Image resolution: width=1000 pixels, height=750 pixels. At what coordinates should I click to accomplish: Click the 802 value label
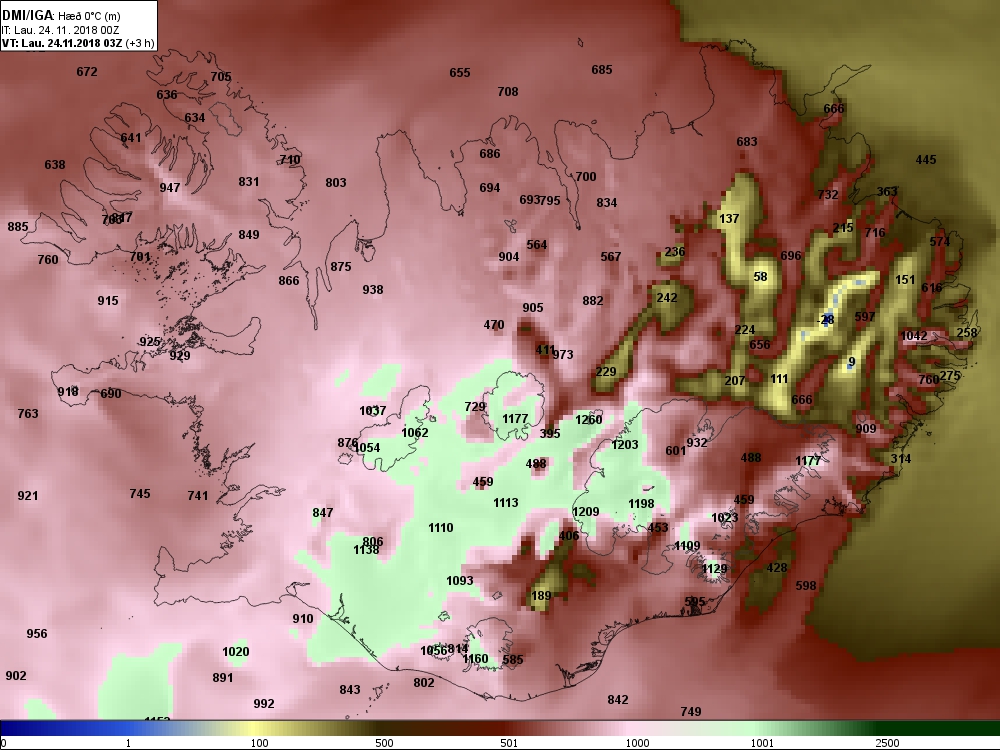pos(423,683)
